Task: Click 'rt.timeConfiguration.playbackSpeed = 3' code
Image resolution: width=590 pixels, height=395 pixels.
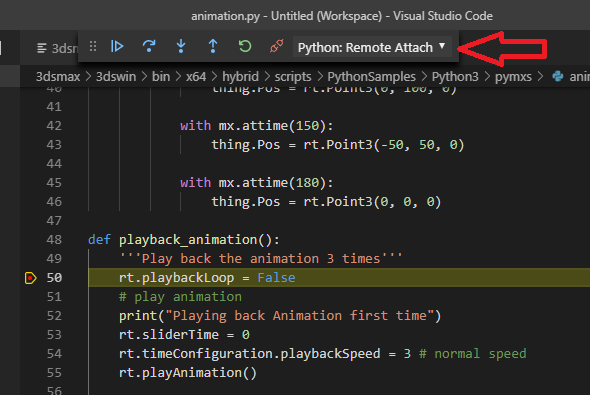Action: pos(265,354)
